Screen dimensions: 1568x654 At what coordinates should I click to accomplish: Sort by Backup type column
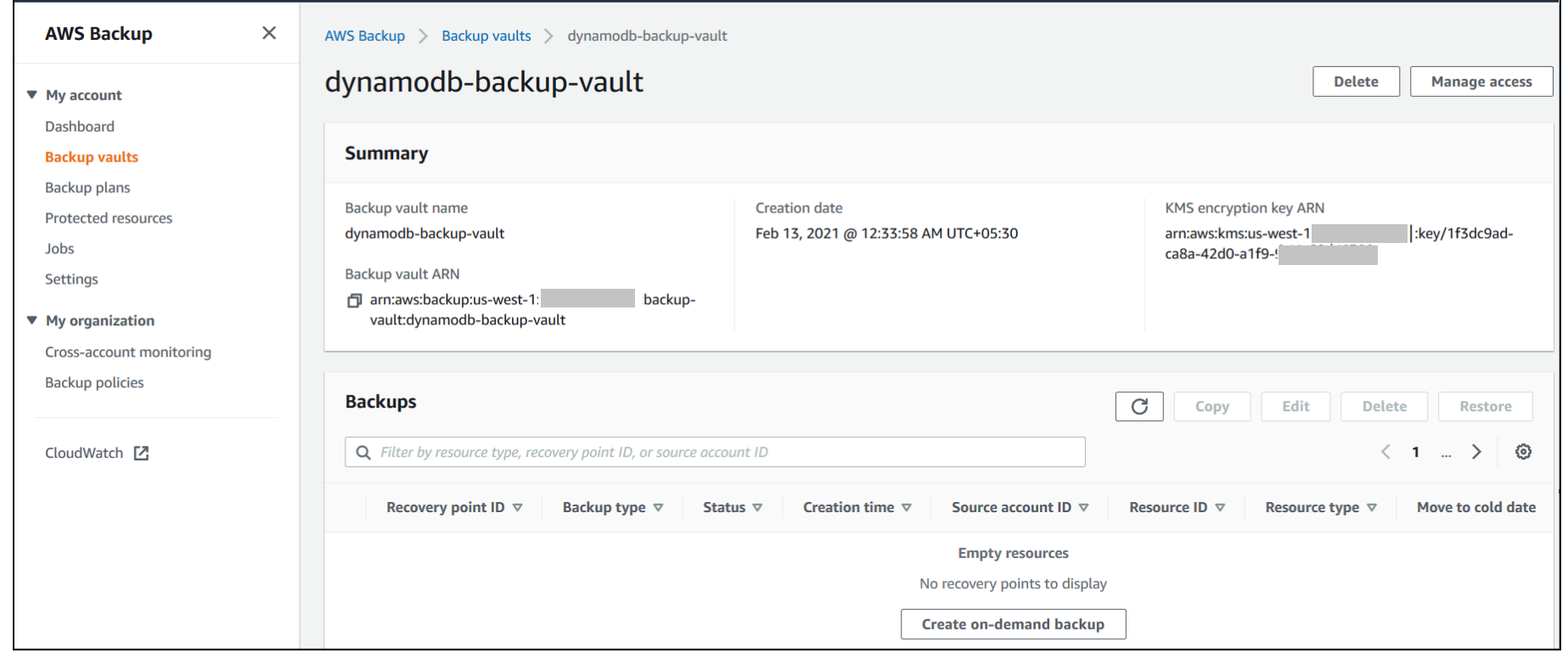tap(613, 507)
